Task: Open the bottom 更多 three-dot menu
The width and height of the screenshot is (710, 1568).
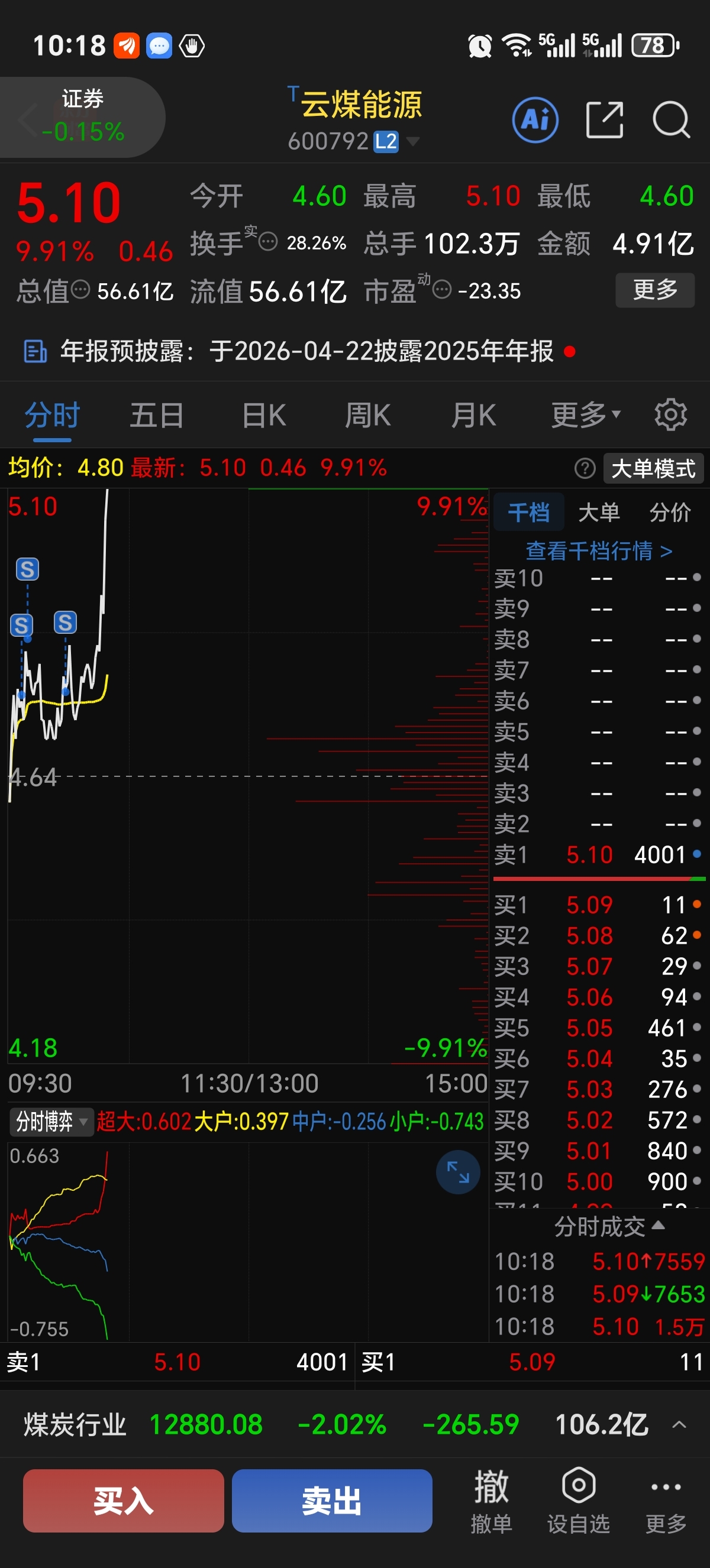Action: click(666, 1500)
